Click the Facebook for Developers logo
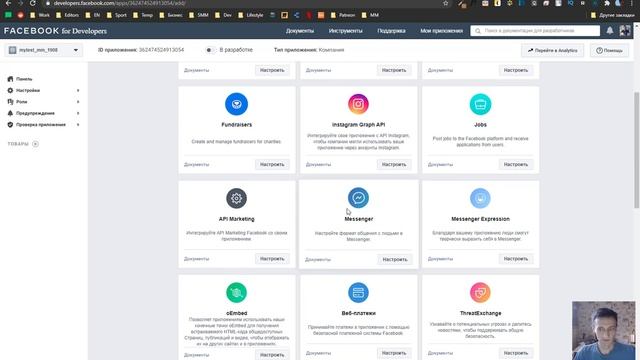 pos(56,31)
